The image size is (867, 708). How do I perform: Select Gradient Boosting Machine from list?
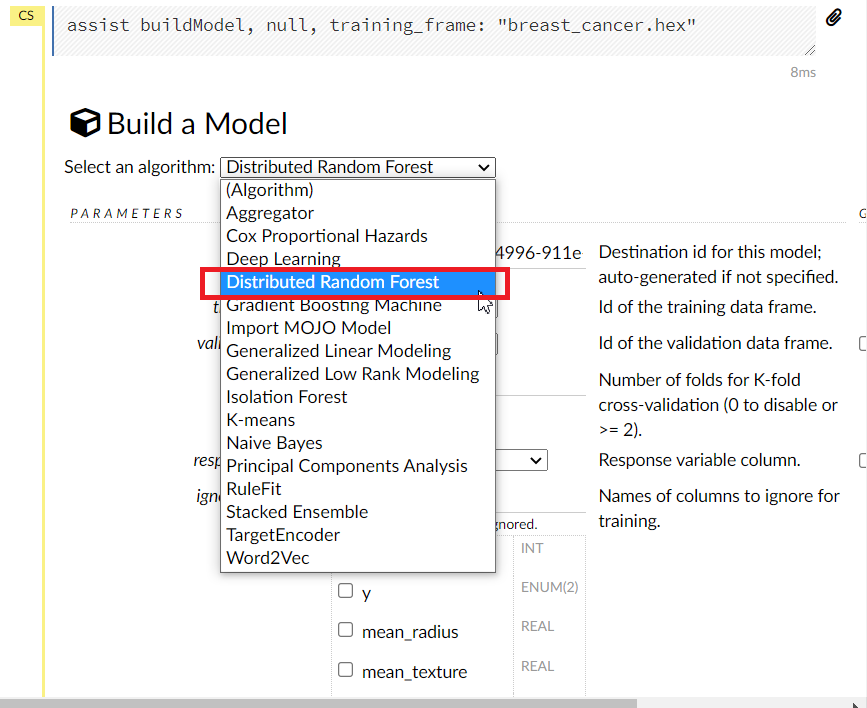pos(334,305)
